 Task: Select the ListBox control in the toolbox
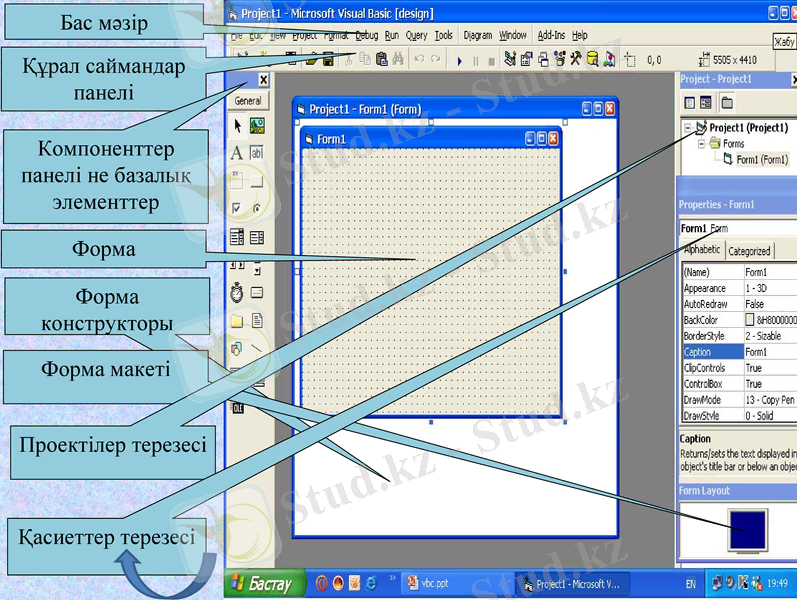257,237
